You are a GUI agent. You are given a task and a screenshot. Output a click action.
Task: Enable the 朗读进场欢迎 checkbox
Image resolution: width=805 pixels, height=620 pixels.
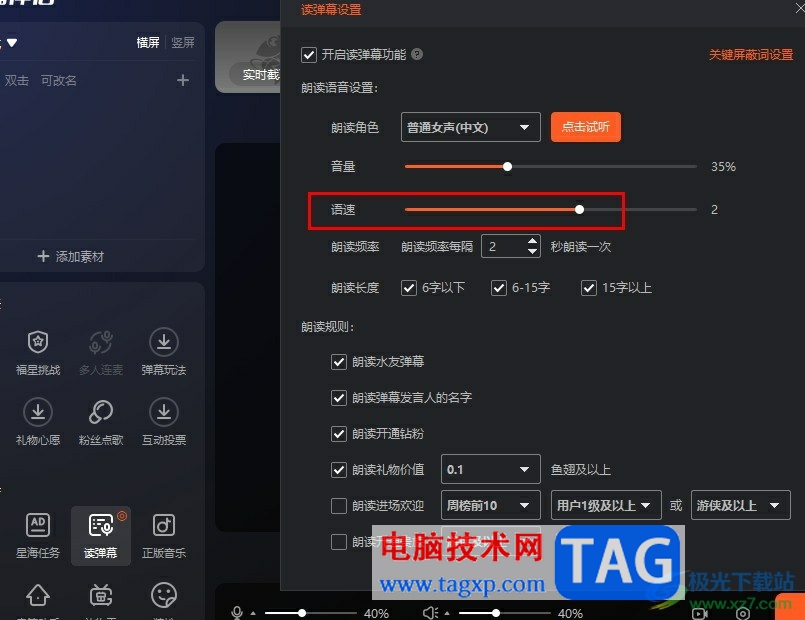[x=339, y=506]
